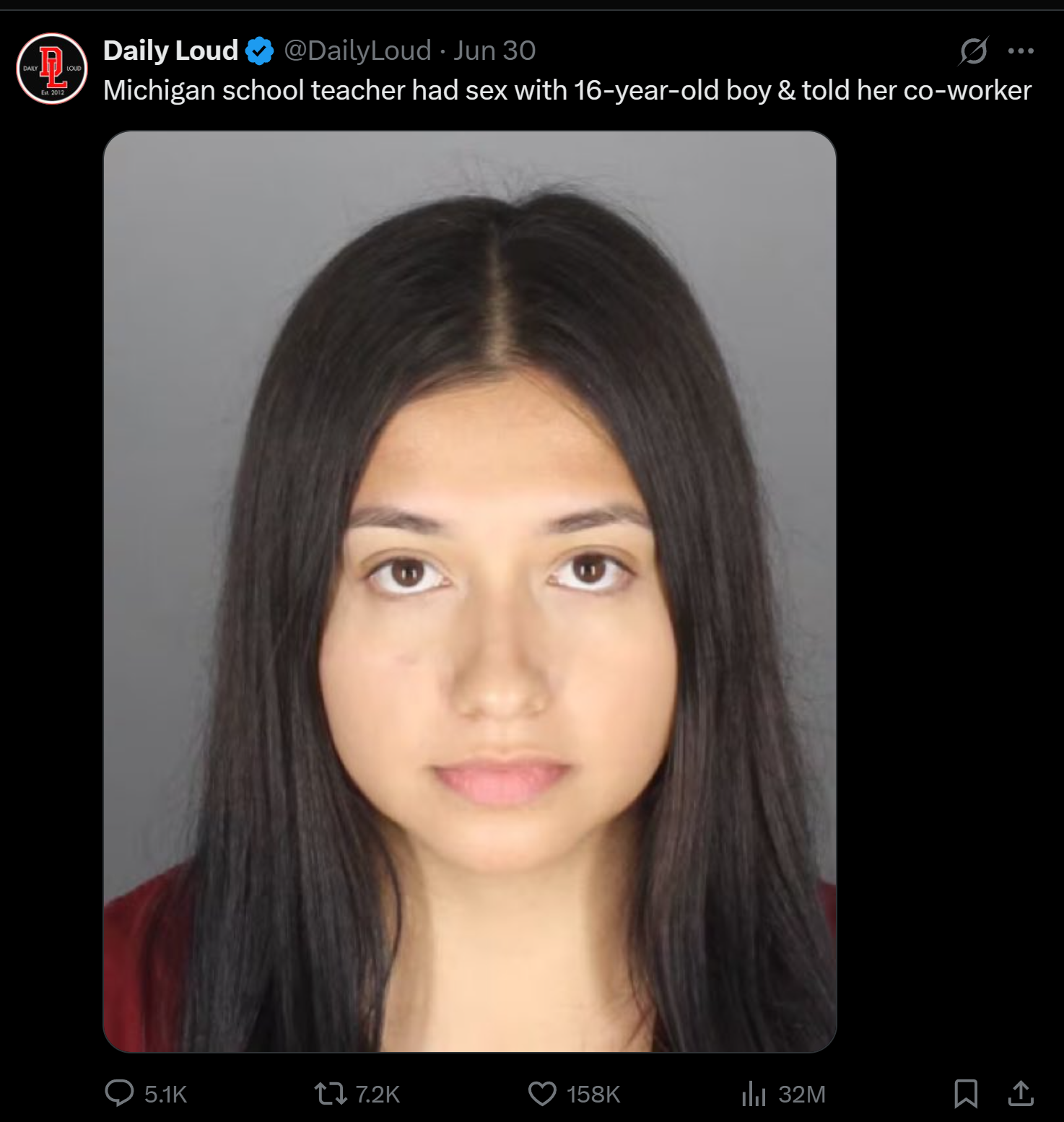
Task: Click the repost arrows icon
Action: 331,1094
